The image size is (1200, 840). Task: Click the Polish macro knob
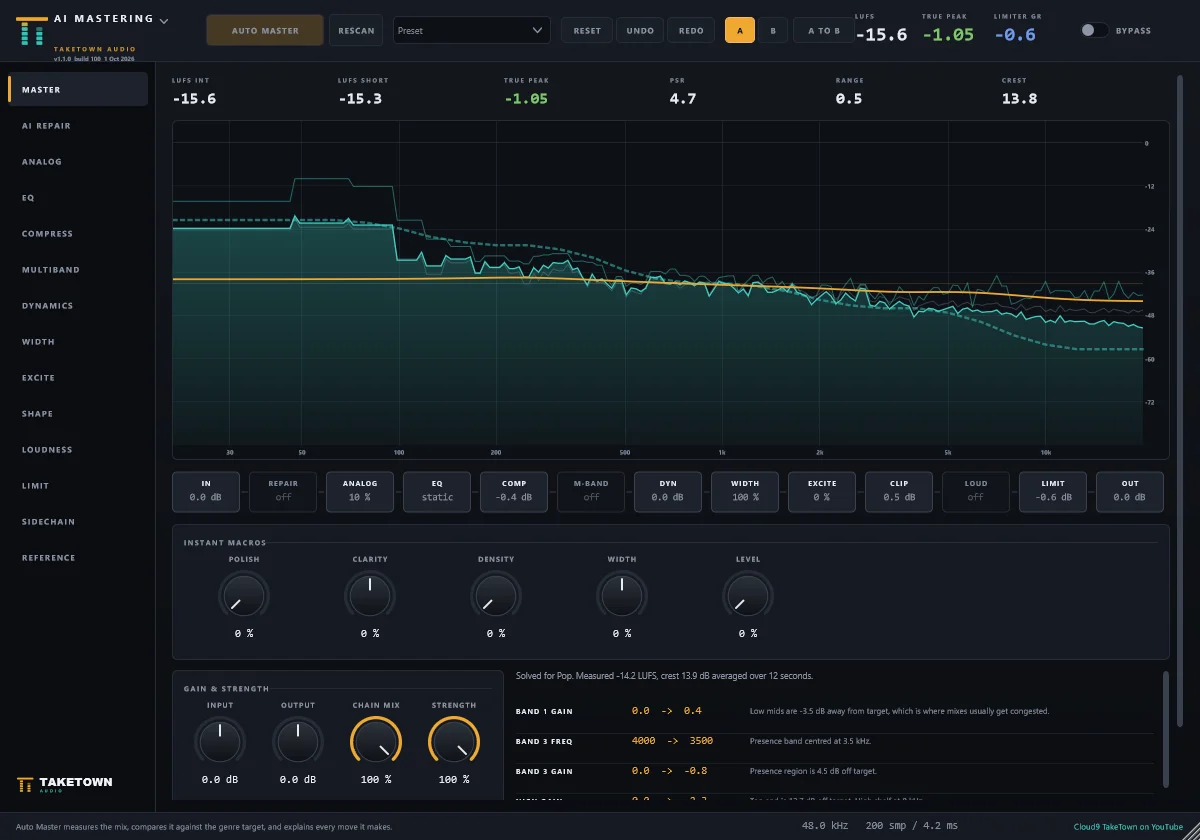click(x=244, y=597)
